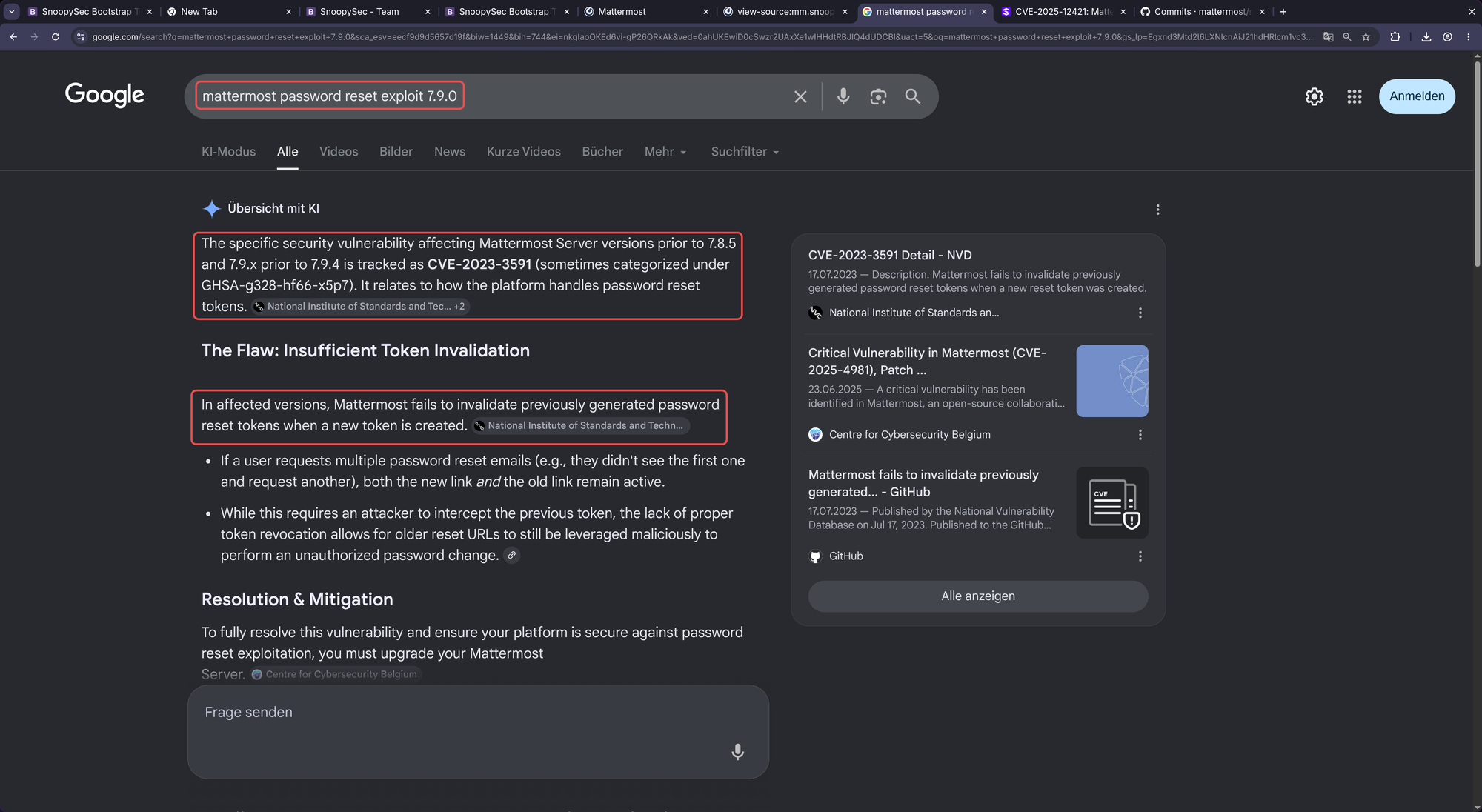Image resolution: width=1482 pixels, height=812 pixels.
Task: Click Centre for Cybersecurity Belgium source chip
Action: (335, 674)
